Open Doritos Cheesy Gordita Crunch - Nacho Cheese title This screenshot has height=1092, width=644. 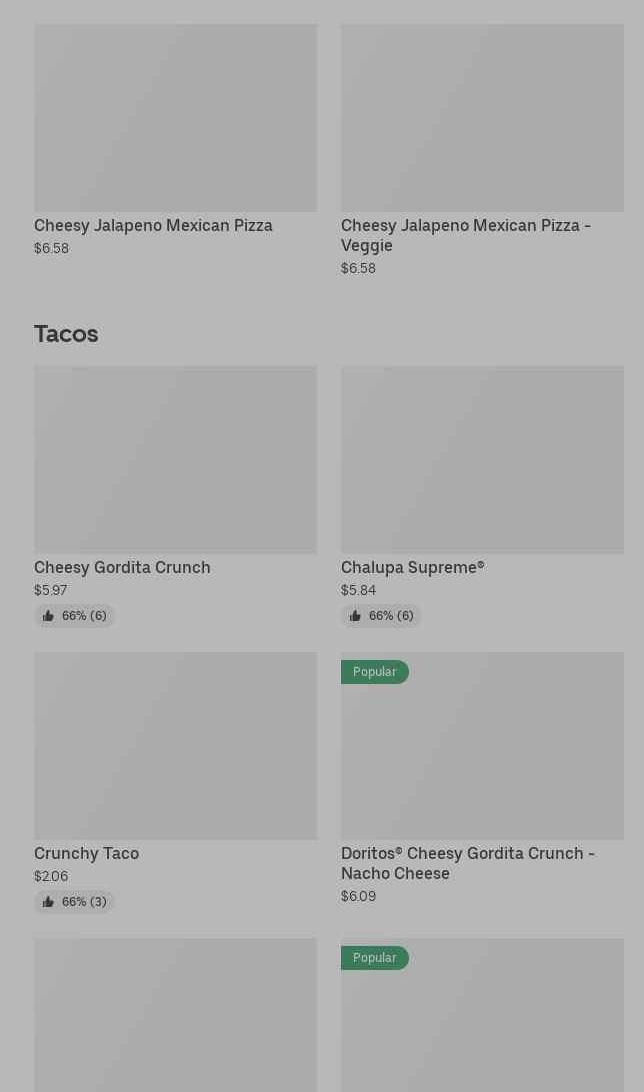click(467, 863)
